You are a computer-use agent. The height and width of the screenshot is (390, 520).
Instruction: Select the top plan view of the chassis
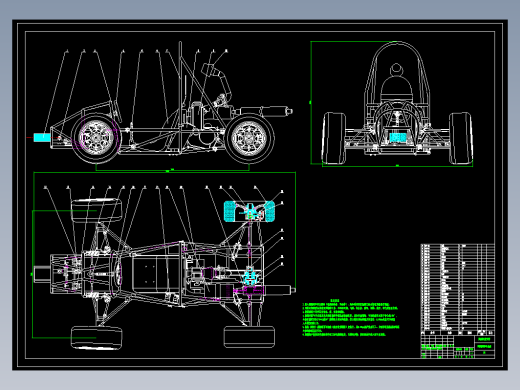[x=164, y=273]
